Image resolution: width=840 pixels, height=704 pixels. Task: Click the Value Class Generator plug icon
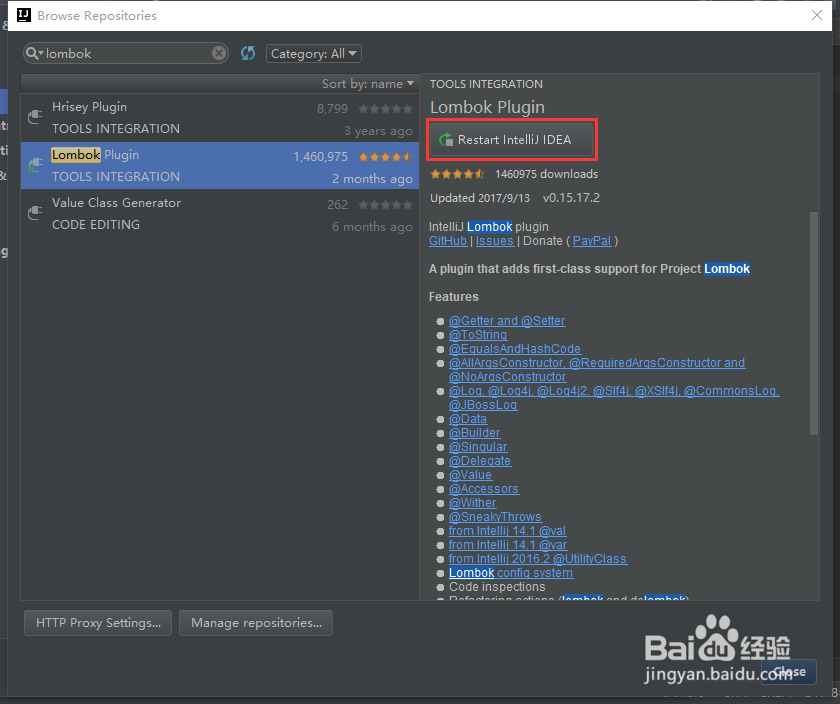coord(35,213)
